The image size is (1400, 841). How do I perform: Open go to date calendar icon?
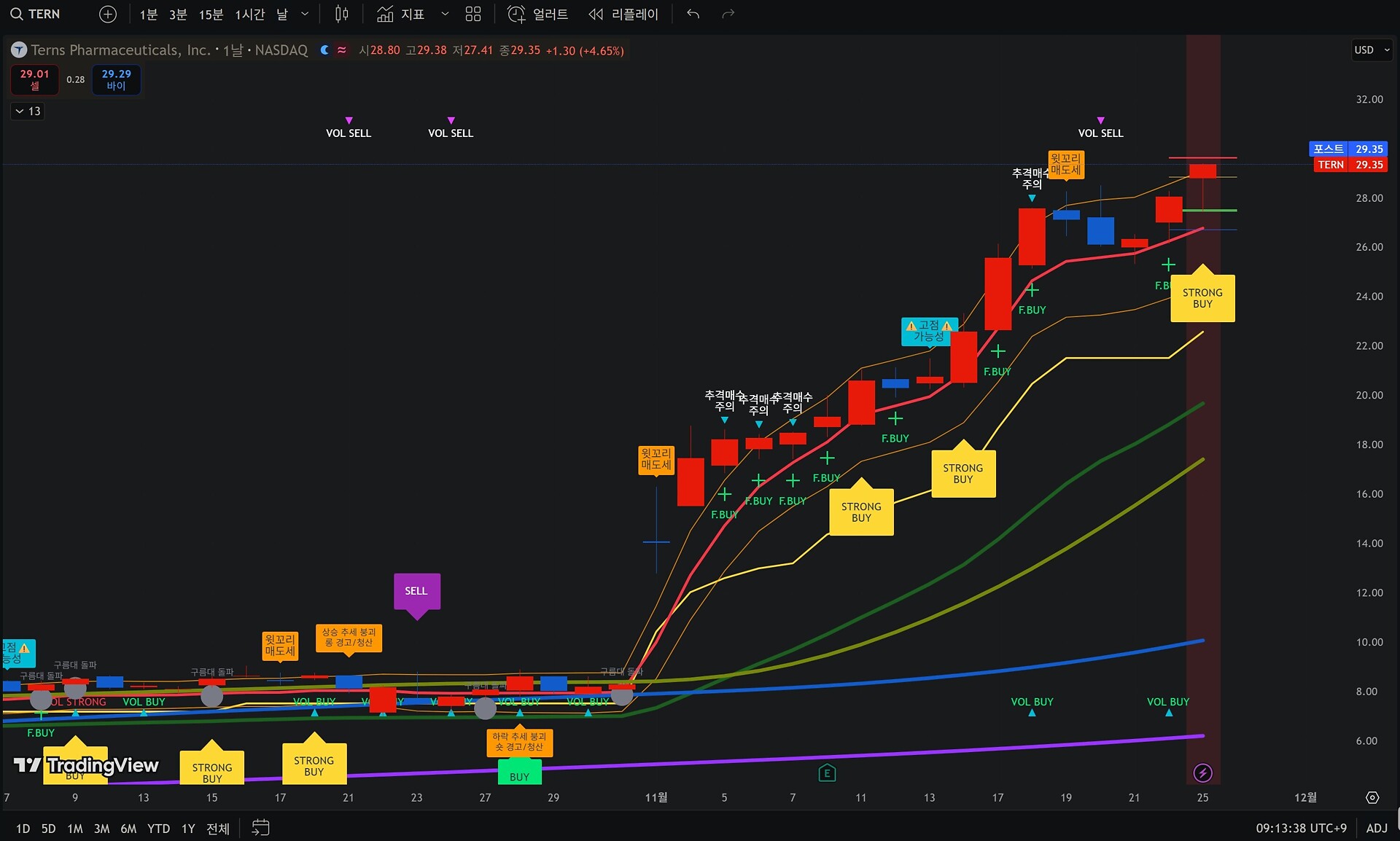pyautogui.click(x=260, y=828)
